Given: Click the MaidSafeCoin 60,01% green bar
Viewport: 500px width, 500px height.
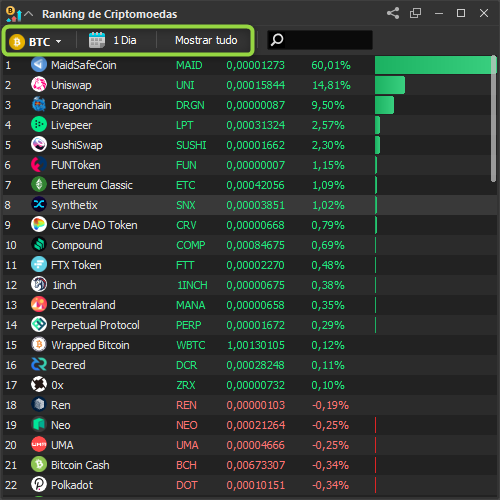Looking at the screenshot, I should pyautogui.click(x=436, y=65).
